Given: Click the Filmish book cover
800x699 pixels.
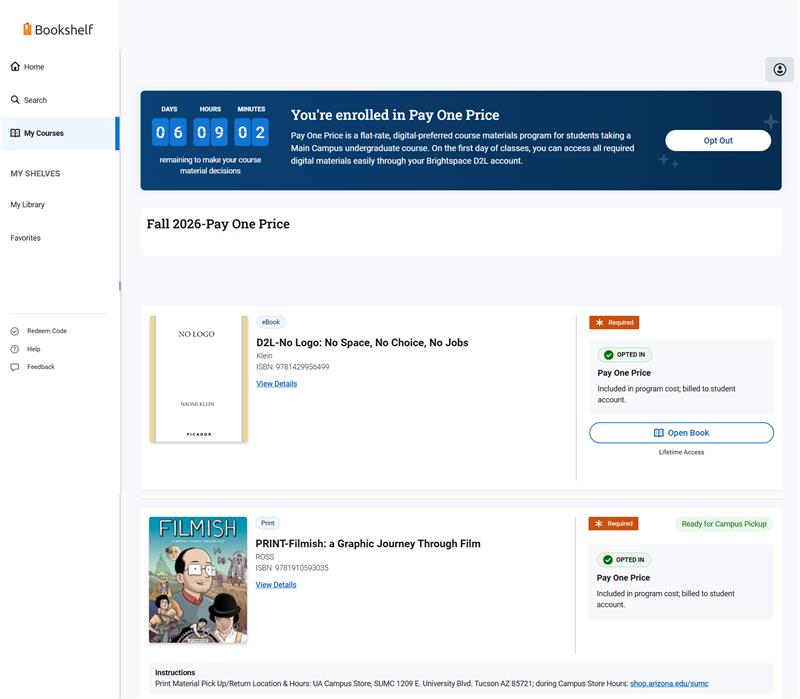Looking at the screenshot, I should coord(198,580).
